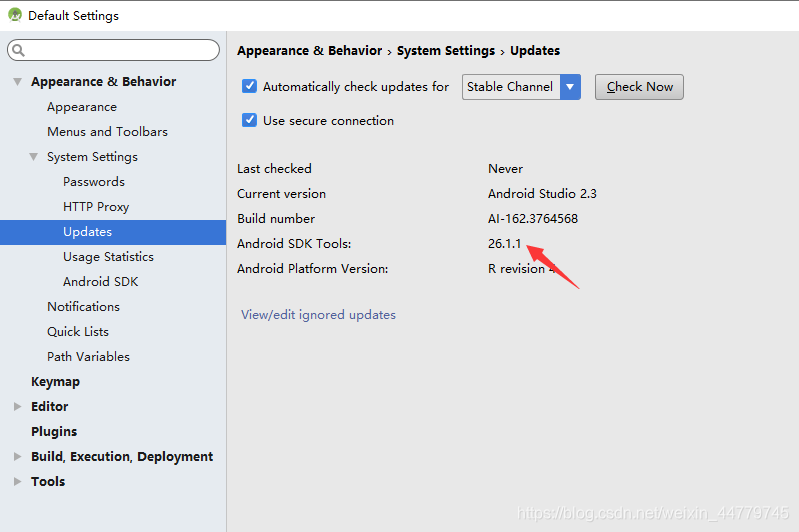Uncheck Use secure connection checkbox
The width and height of the screenshot is (799, 532).
(x=249, y=120)
